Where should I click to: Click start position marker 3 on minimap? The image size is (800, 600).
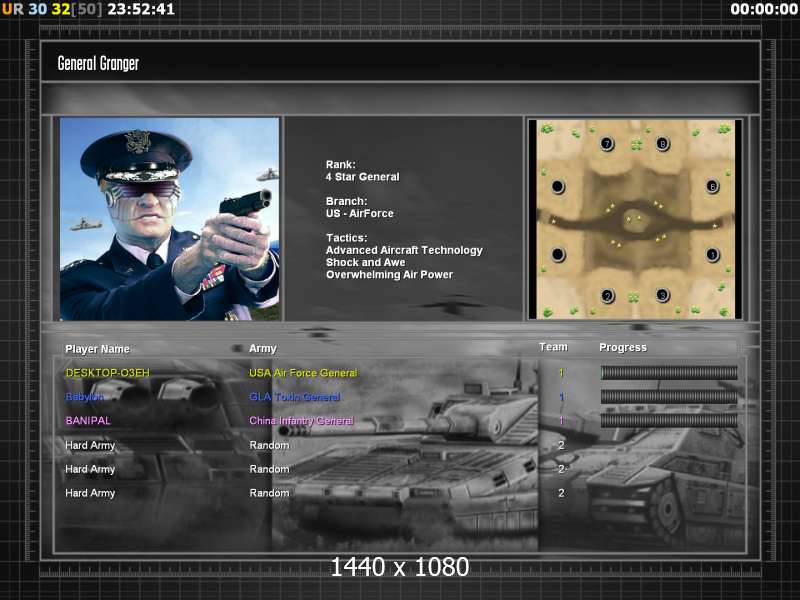(x=662, y=295)
